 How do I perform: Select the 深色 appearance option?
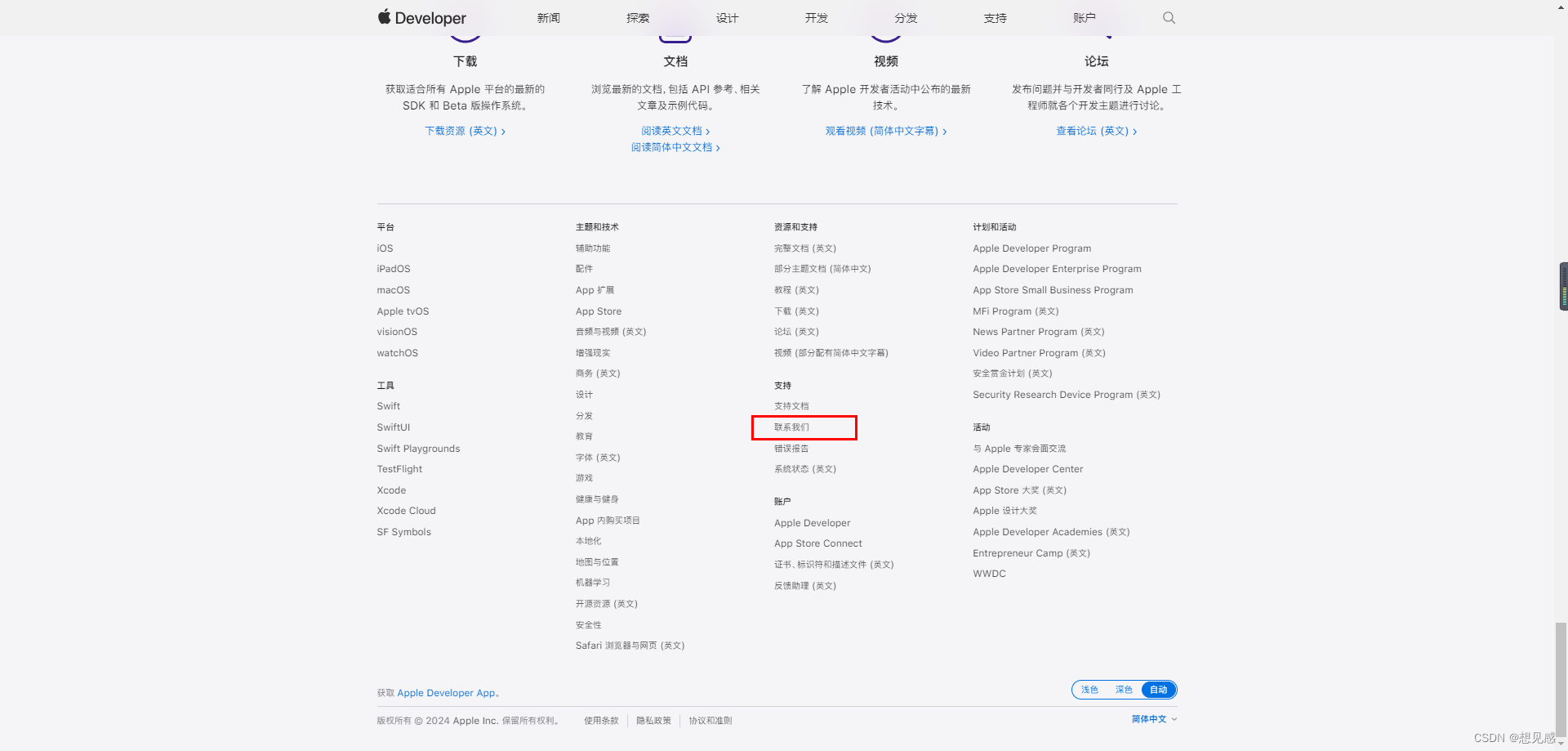1124,690
